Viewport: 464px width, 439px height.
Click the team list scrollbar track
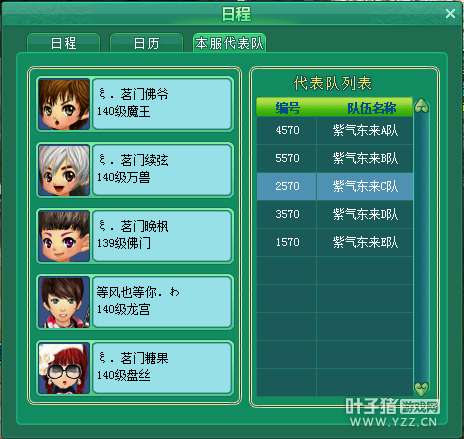pos(421,247)
